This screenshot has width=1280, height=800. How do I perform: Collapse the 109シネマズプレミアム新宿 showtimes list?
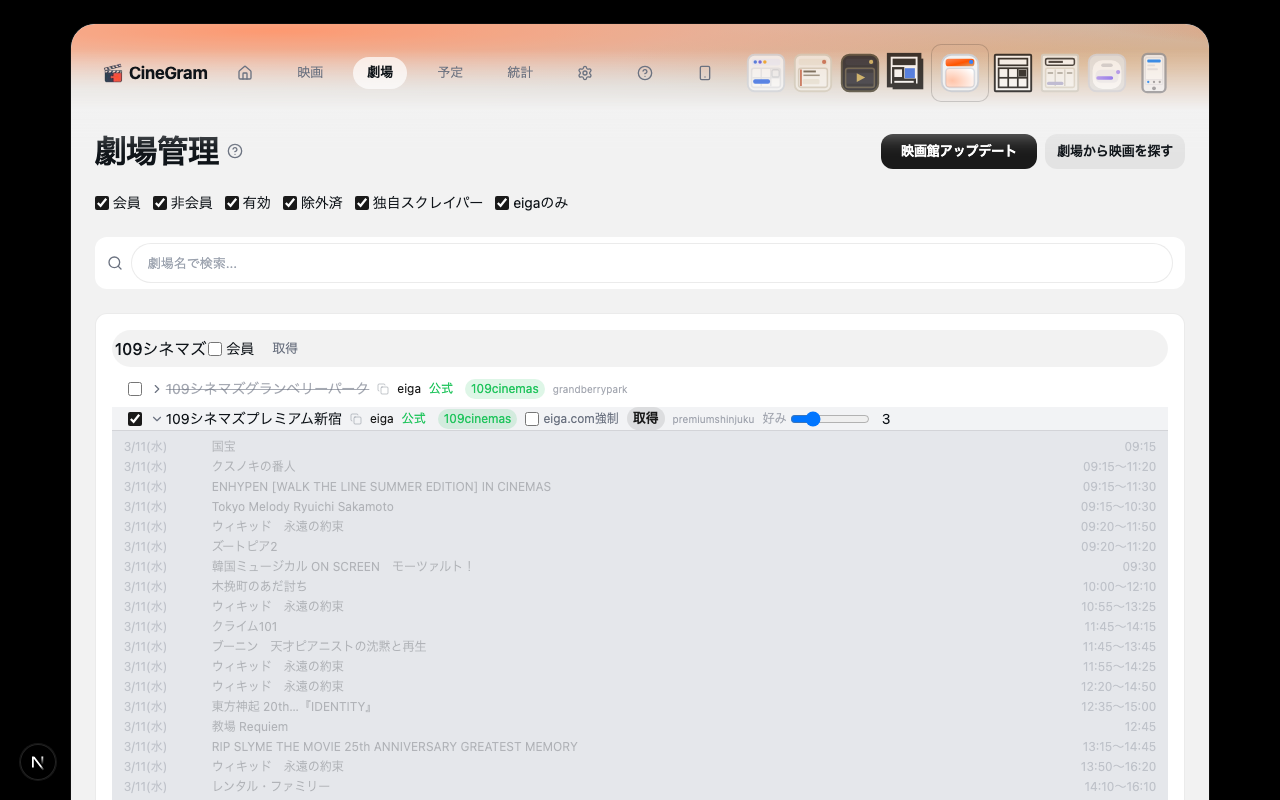157,419
